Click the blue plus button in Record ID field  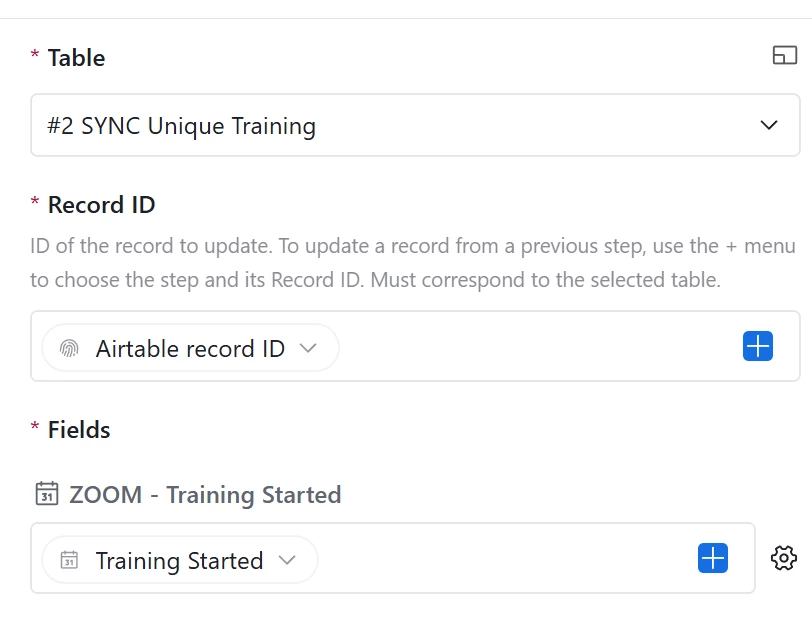point(758,346)
